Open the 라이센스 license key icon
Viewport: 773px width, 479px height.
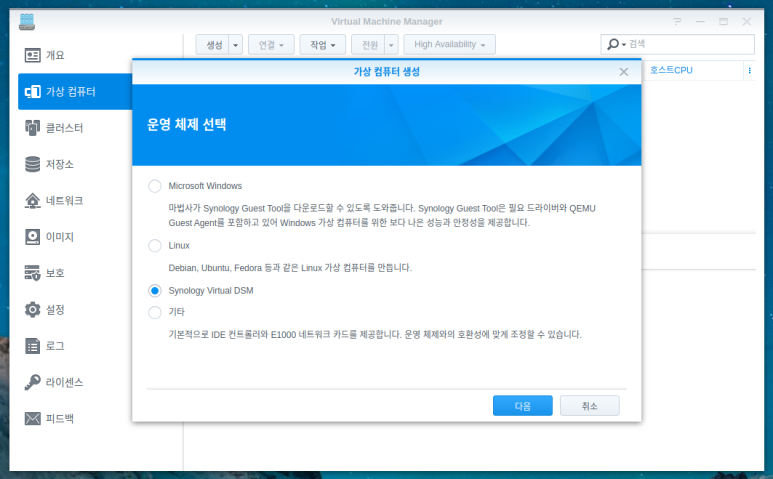click(x=33, y=382)
